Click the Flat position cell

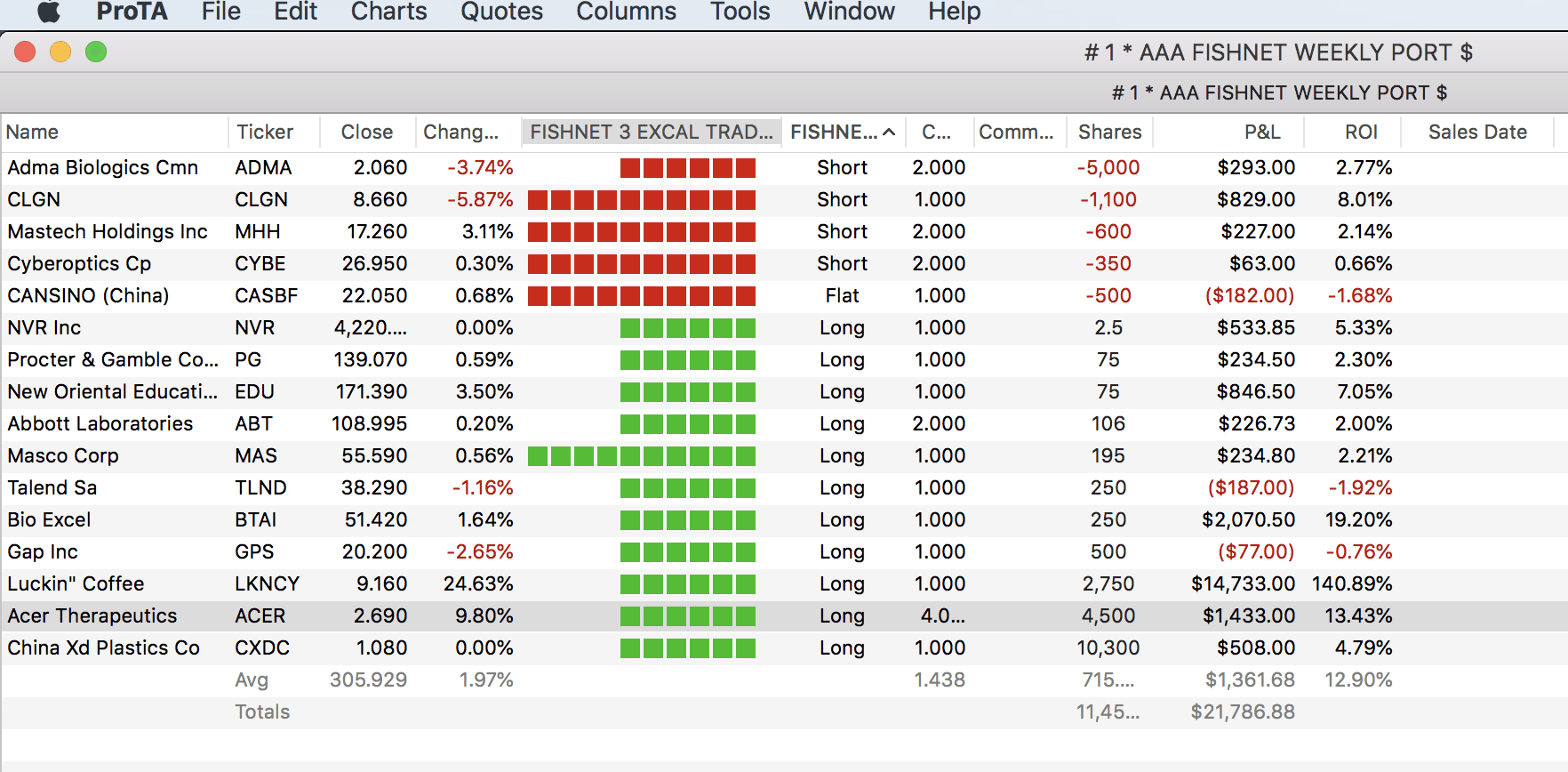(842, 295)
